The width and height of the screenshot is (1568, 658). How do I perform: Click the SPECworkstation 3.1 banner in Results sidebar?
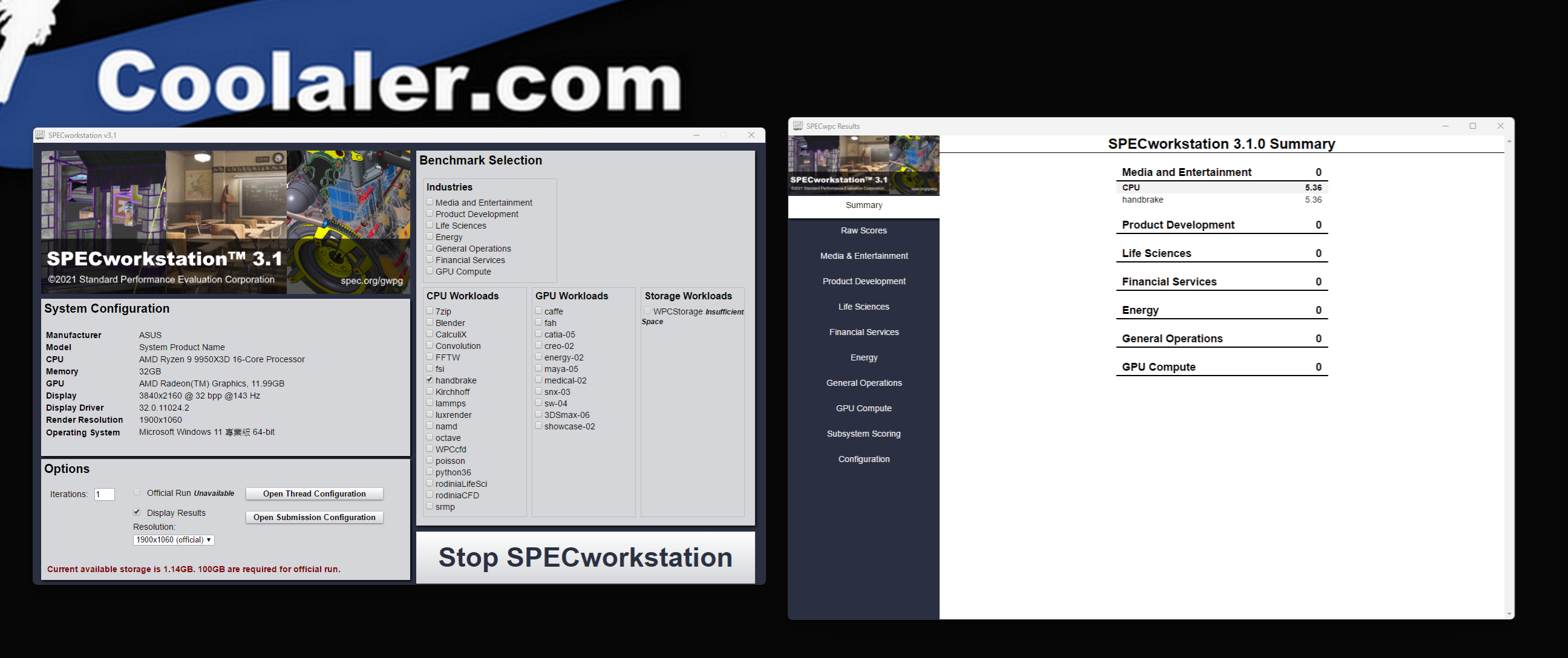(864, 166)
